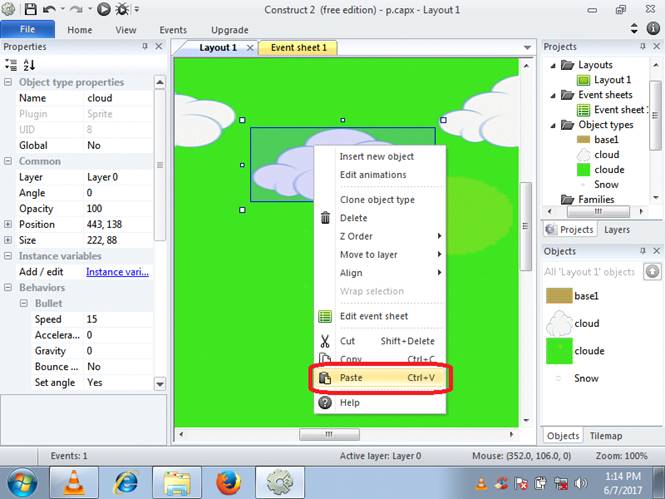
Task: Switch to Event sheet 1 tab
Action: [299, 47]
